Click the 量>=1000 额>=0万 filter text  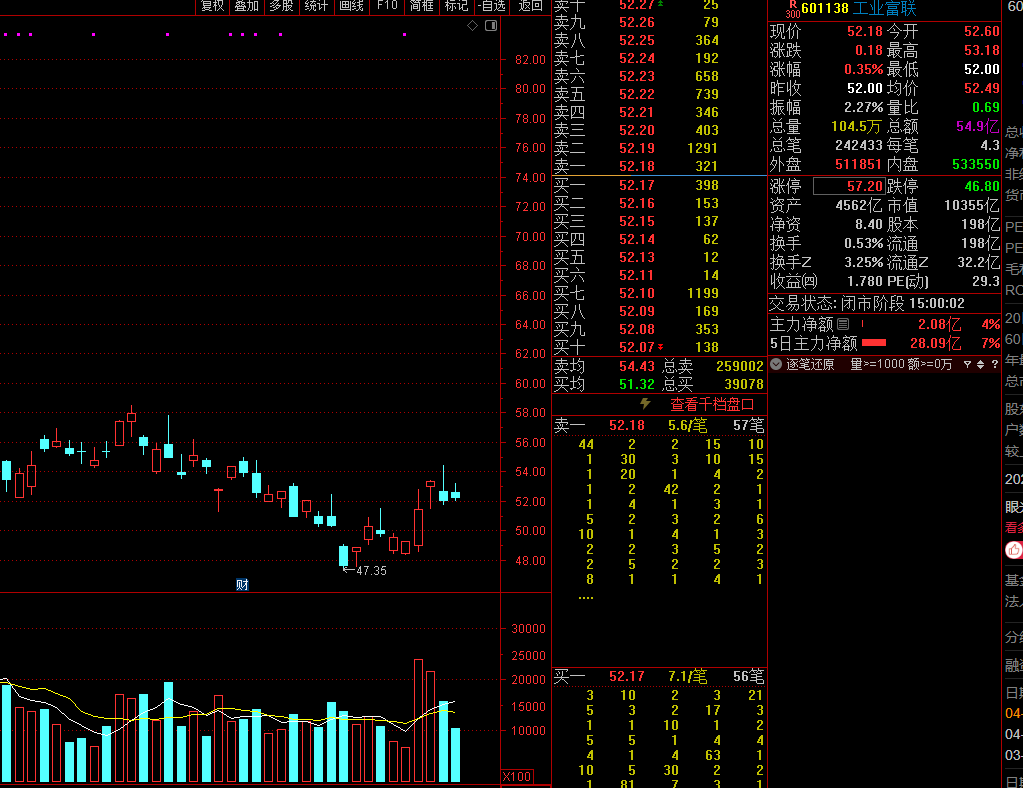pos(901,364)
